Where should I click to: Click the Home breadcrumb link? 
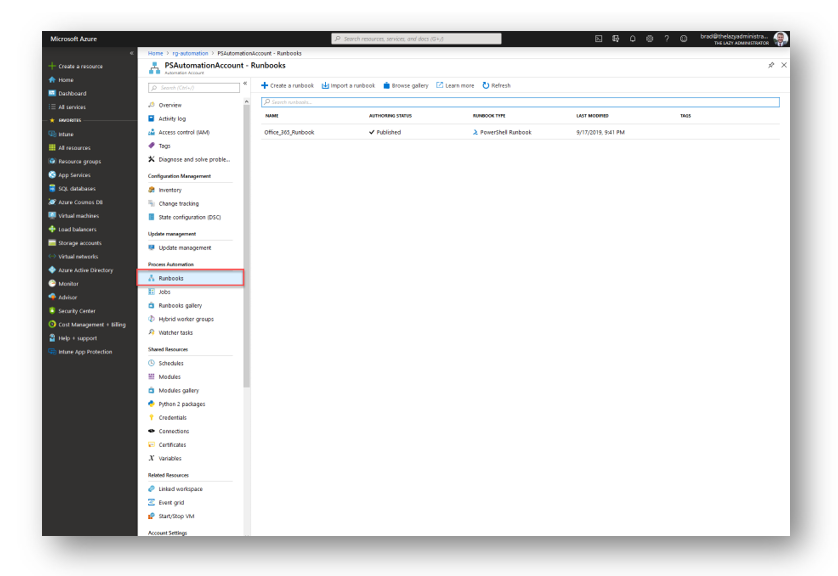point(156,53)
